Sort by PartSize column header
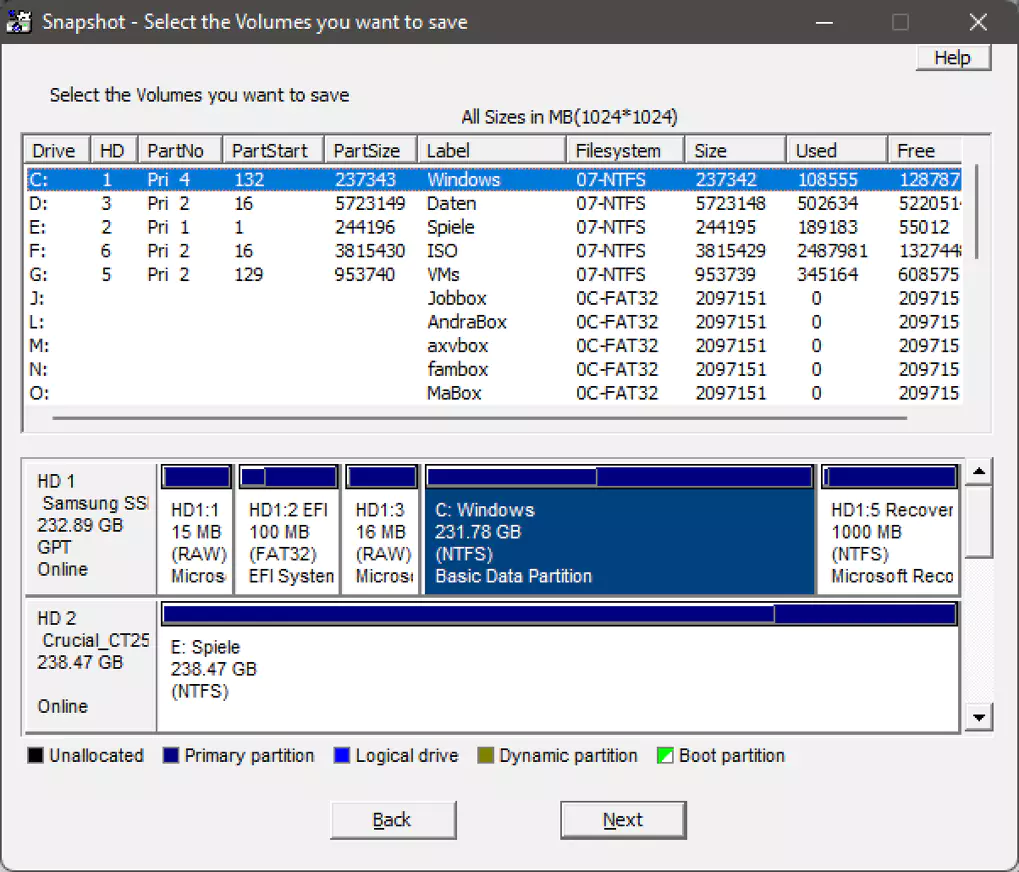The width and height of the screenshot is (1019, 872). 370,151
